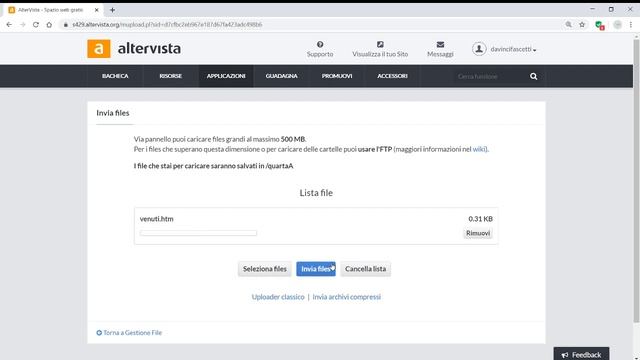The height and width of the screenshot is (360, 640).
Task: Open PROMUOVI menu item
Action: click(x=337, y=76)
